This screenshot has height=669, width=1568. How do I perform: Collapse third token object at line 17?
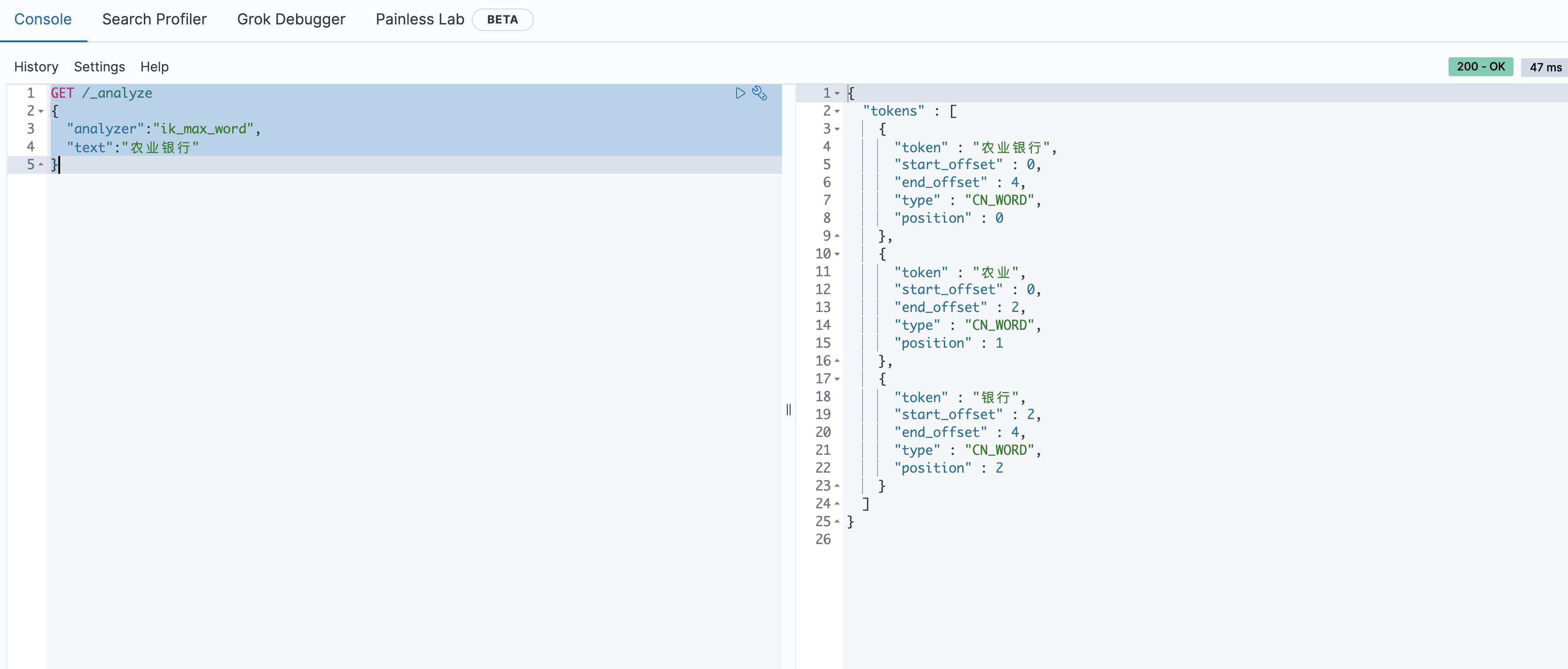click(837, 379)
